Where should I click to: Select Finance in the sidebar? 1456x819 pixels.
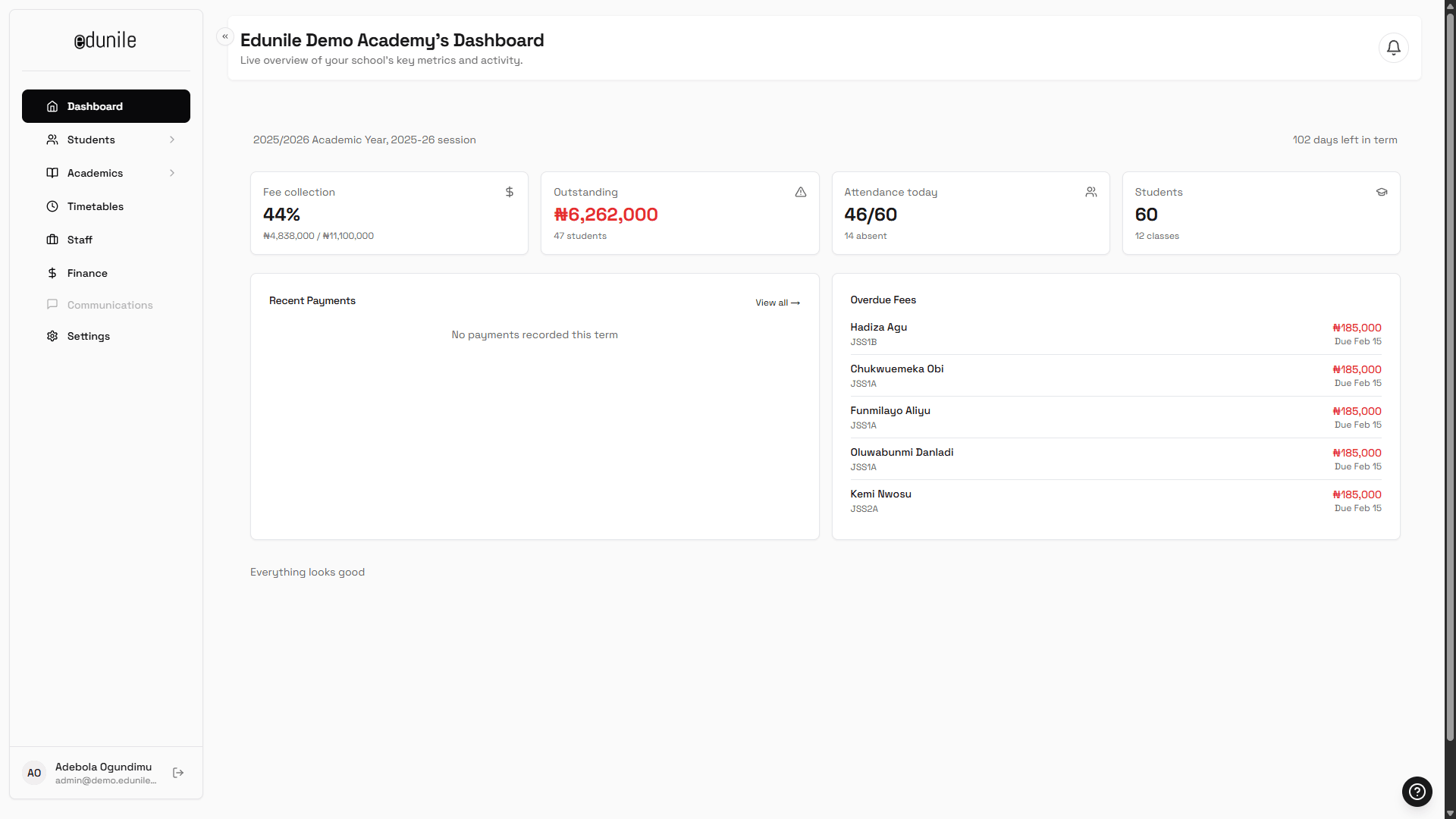[x=86, y=272]
